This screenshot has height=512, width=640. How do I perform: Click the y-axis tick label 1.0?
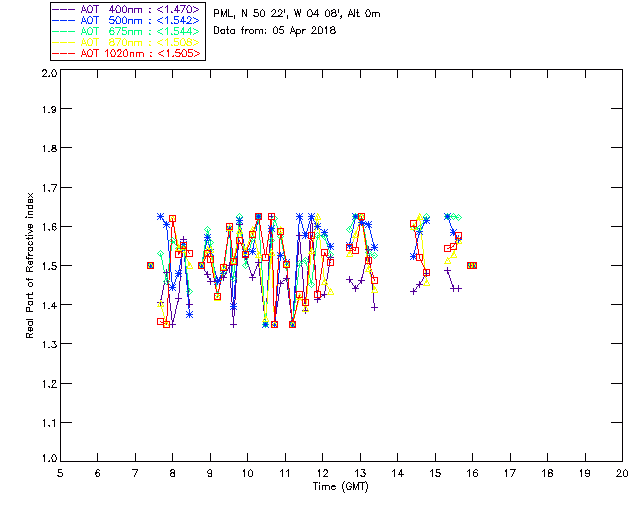(49, 458)
